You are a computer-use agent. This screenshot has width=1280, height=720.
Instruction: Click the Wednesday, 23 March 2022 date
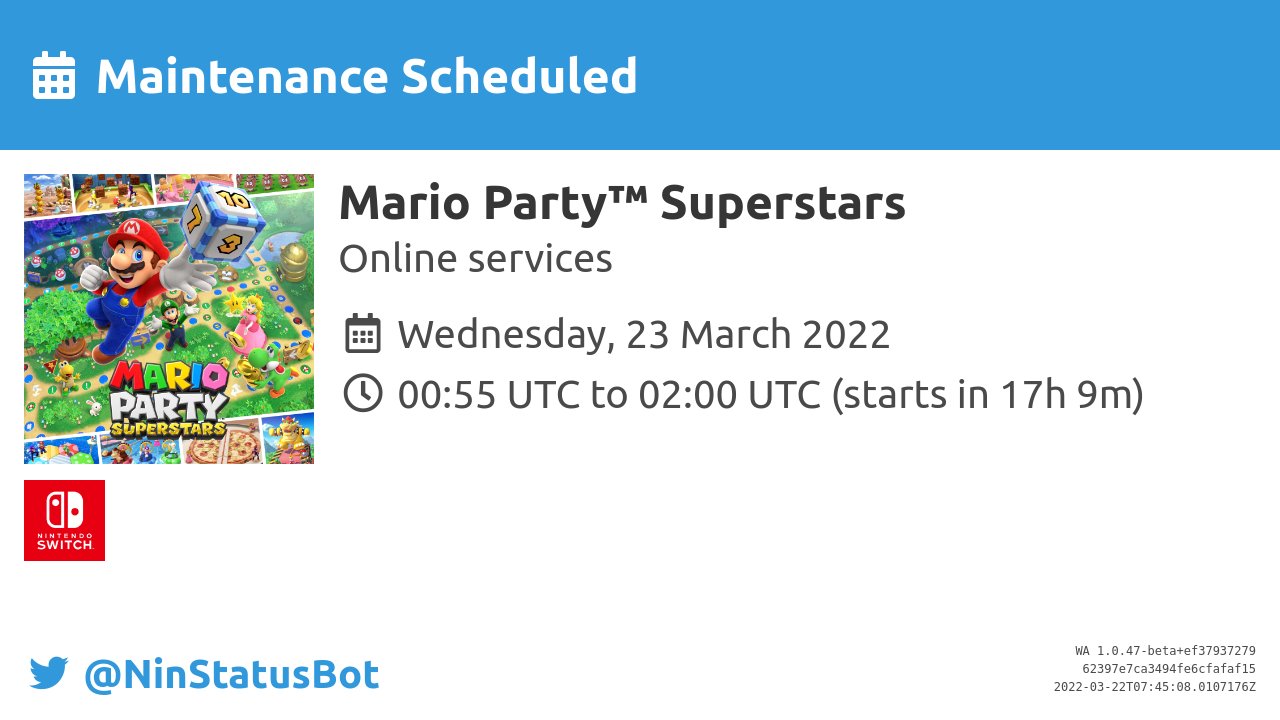click(644, 334)
